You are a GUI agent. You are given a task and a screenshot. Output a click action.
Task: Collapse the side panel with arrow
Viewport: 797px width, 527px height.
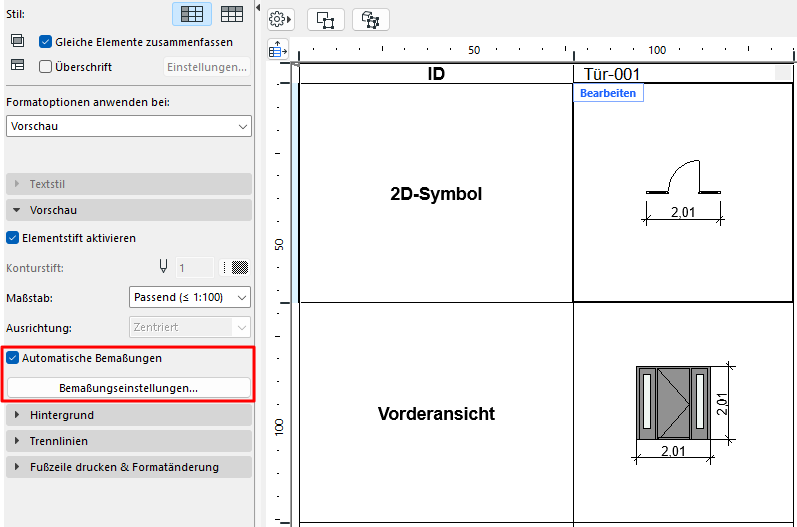coord(258,7)
